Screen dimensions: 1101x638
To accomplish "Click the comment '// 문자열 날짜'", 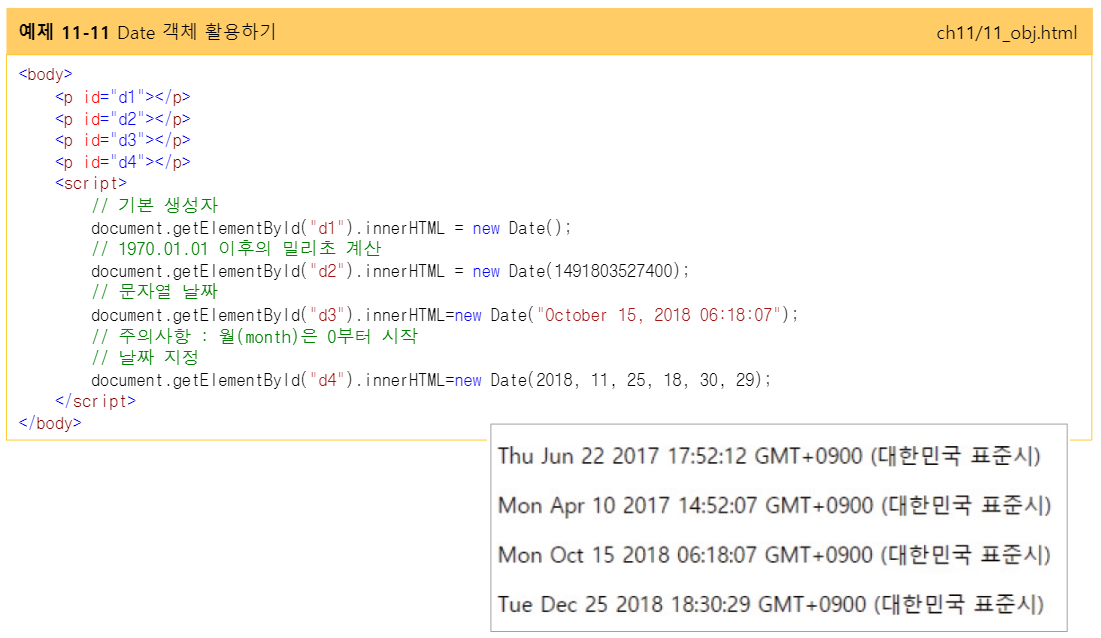I will pyautogui.click(x=155, y=291).
